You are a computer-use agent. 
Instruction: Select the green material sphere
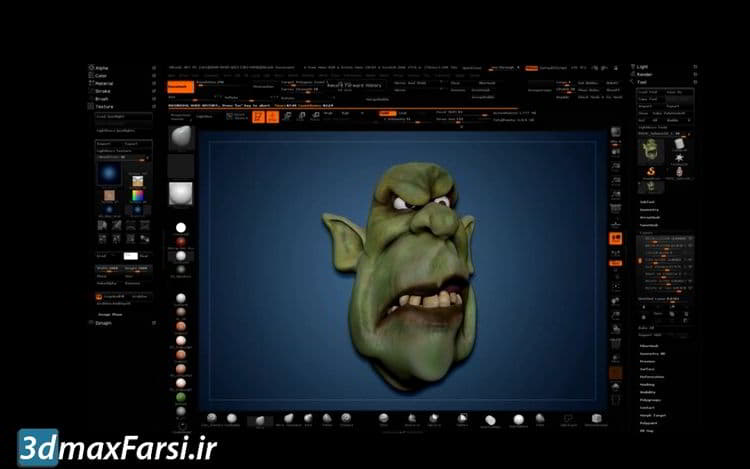click(181, 397)
